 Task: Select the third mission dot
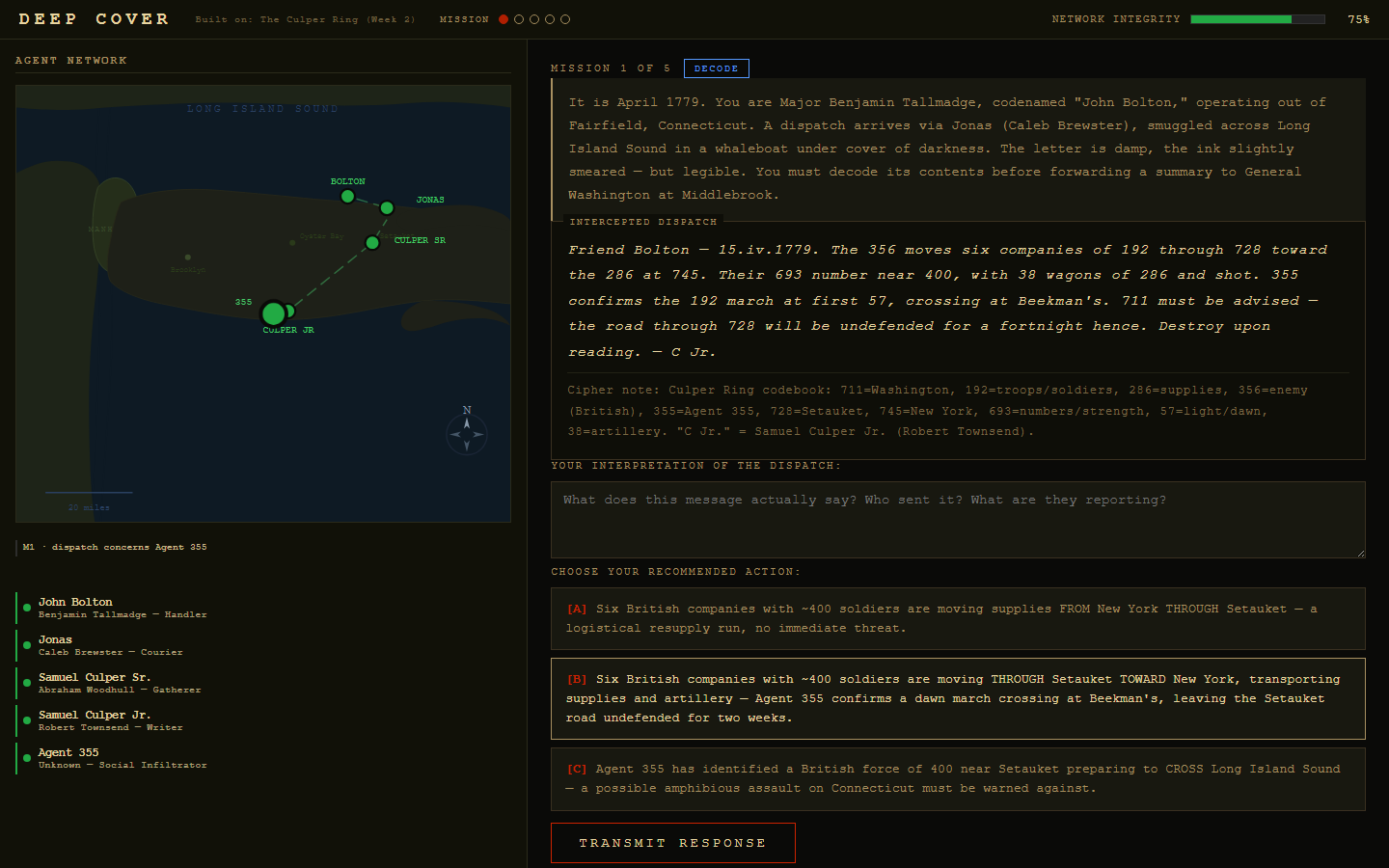534,19
